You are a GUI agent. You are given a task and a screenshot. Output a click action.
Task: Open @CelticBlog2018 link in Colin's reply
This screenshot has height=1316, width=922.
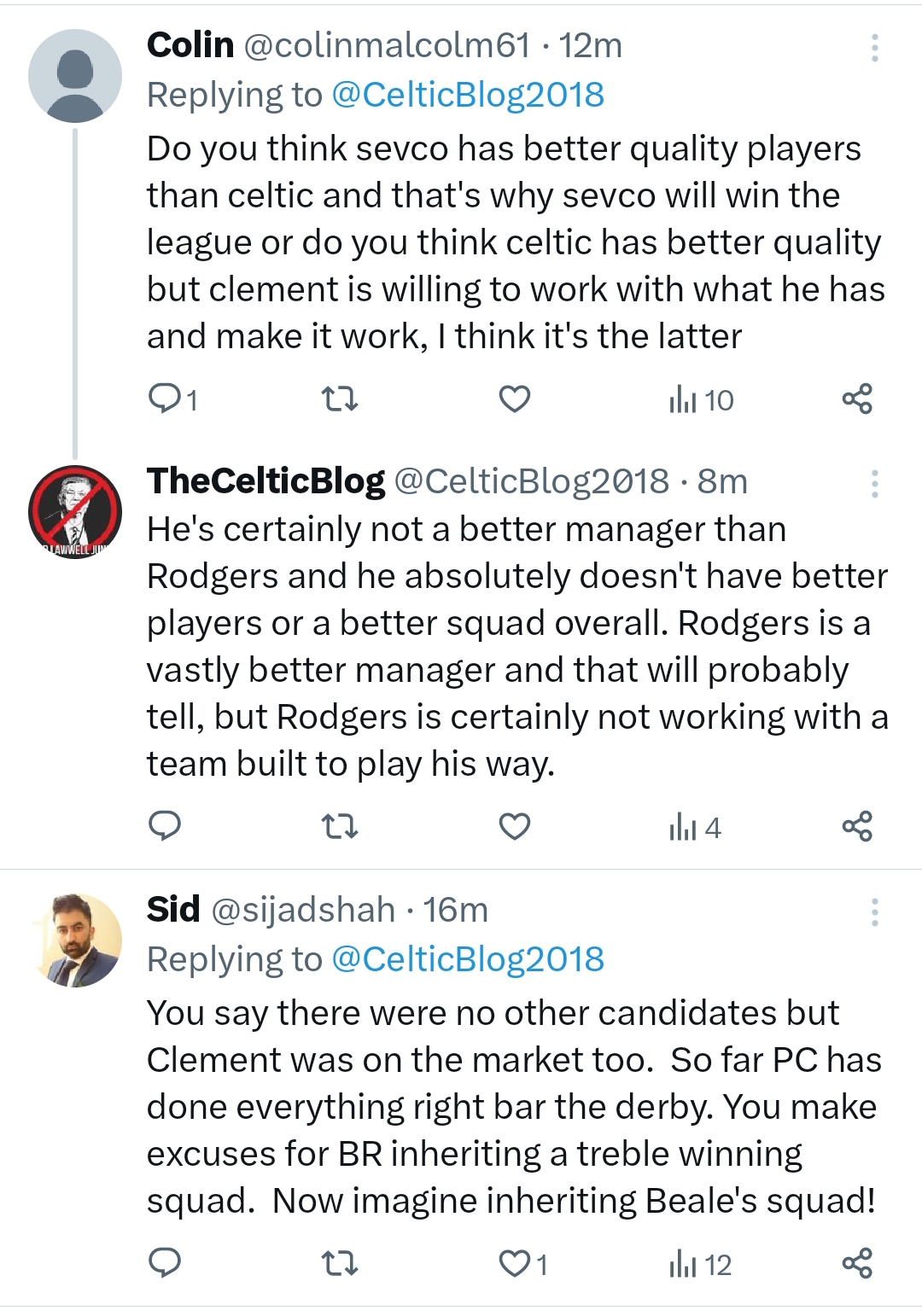point(467,95)
